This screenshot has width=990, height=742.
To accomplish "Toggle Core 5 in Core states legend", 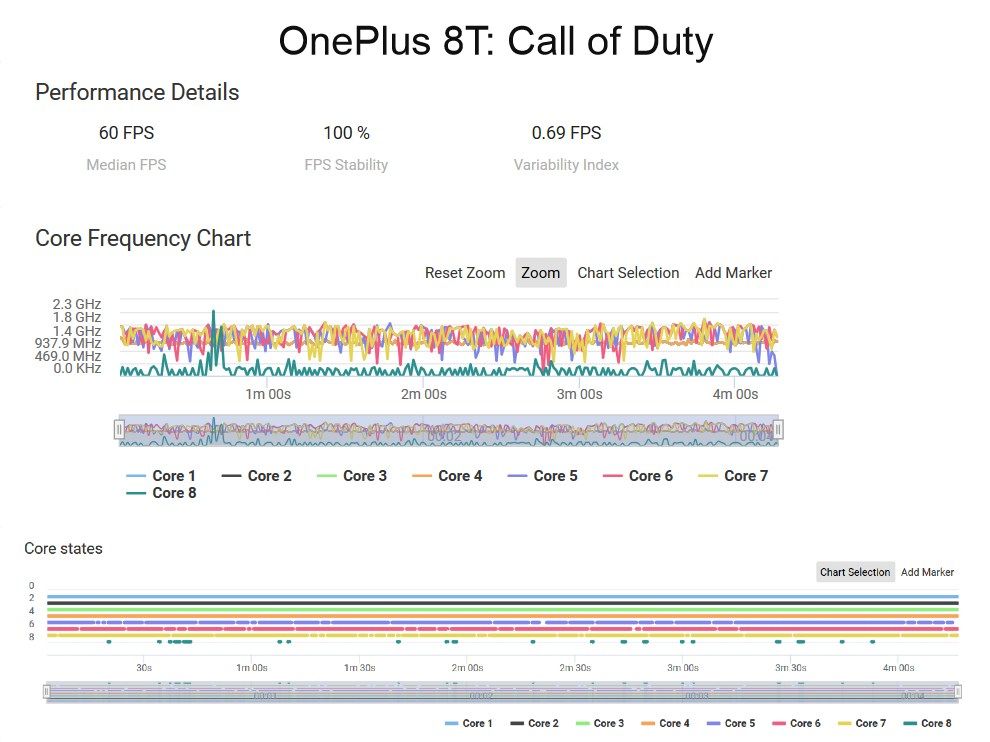I will [x=731, y=723].
